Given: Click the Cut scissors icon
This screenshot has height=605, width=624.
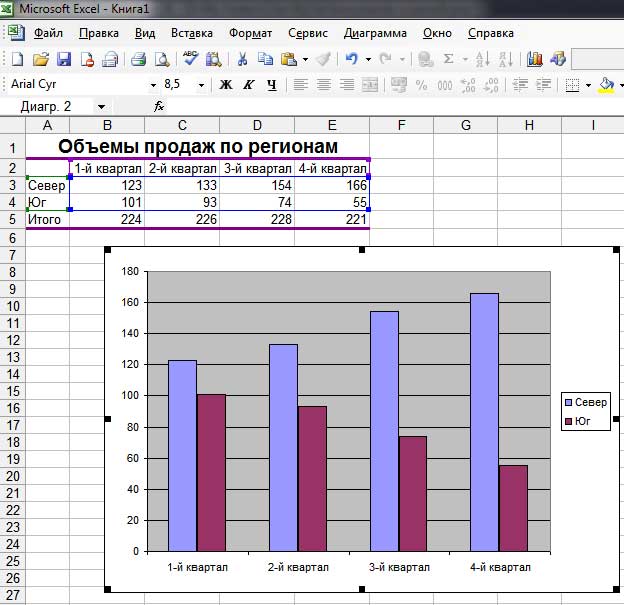Looking at the screenshot, I should [x=242, y=59].
